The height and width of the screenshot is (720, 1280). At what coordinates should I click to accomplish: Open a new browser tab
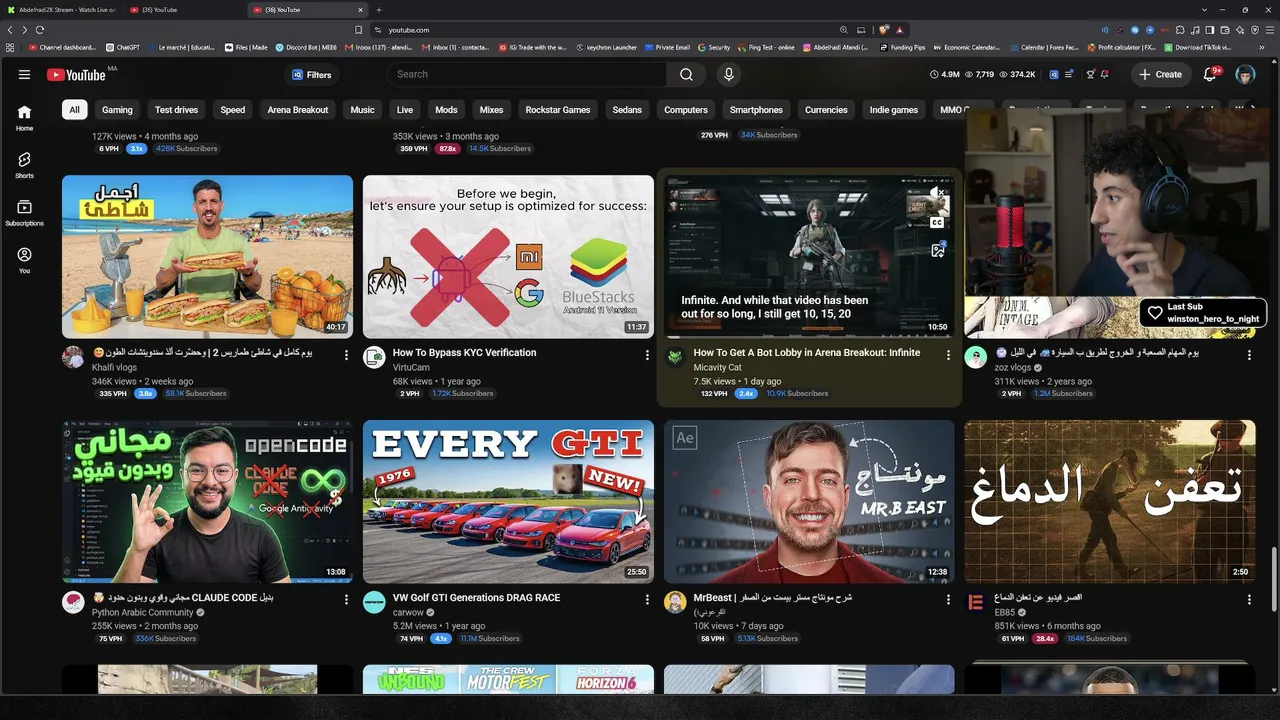click(379, 10)
